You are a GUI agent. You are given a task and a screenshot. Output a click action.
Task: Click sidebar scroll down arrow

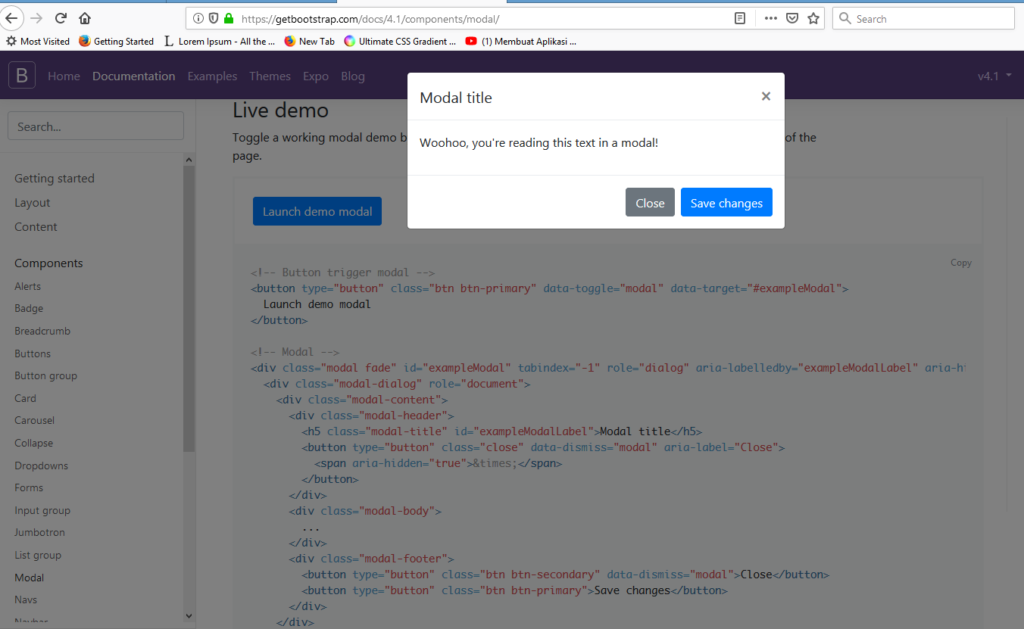click(189, 615)
